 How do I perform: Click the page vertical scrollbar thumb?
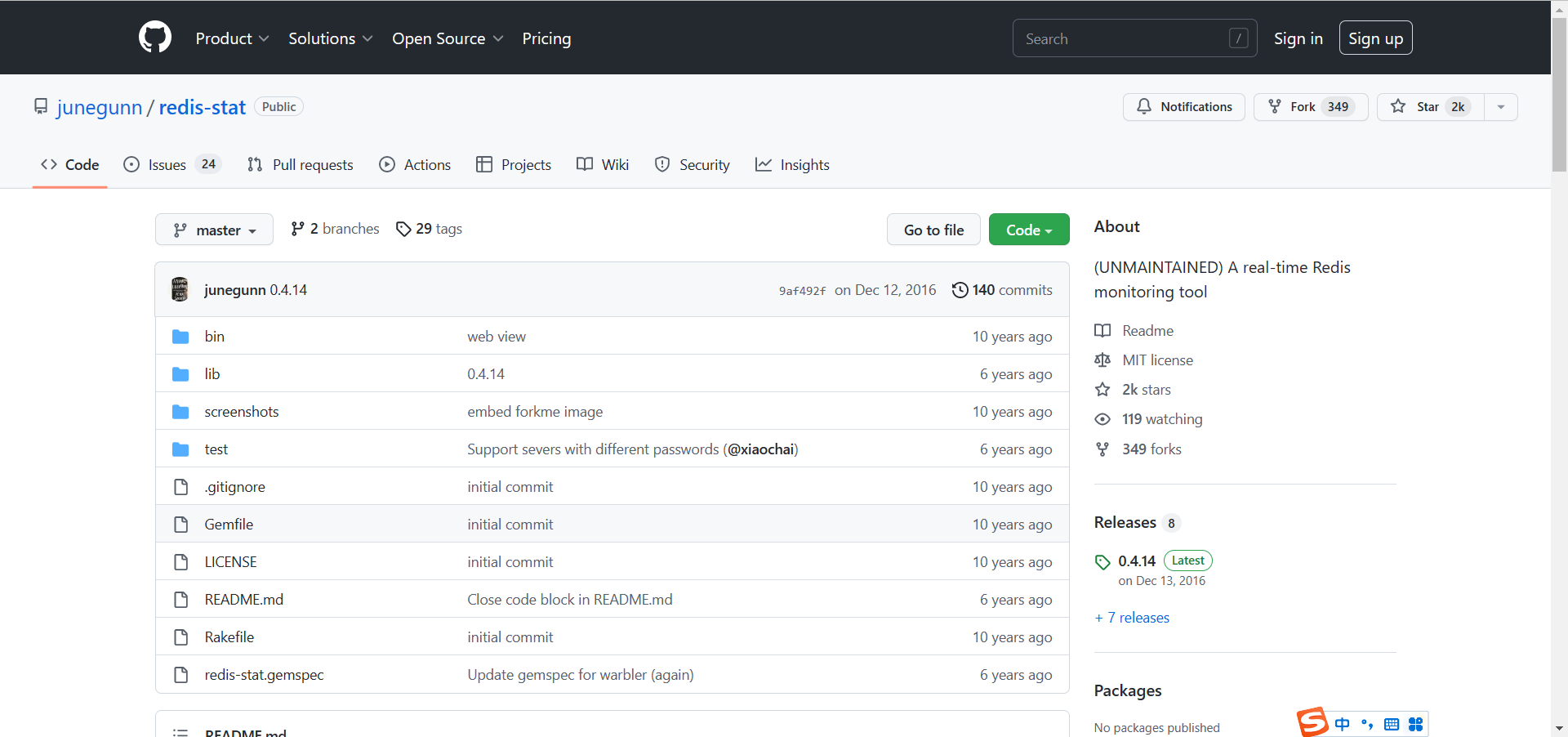point(1560,94)
